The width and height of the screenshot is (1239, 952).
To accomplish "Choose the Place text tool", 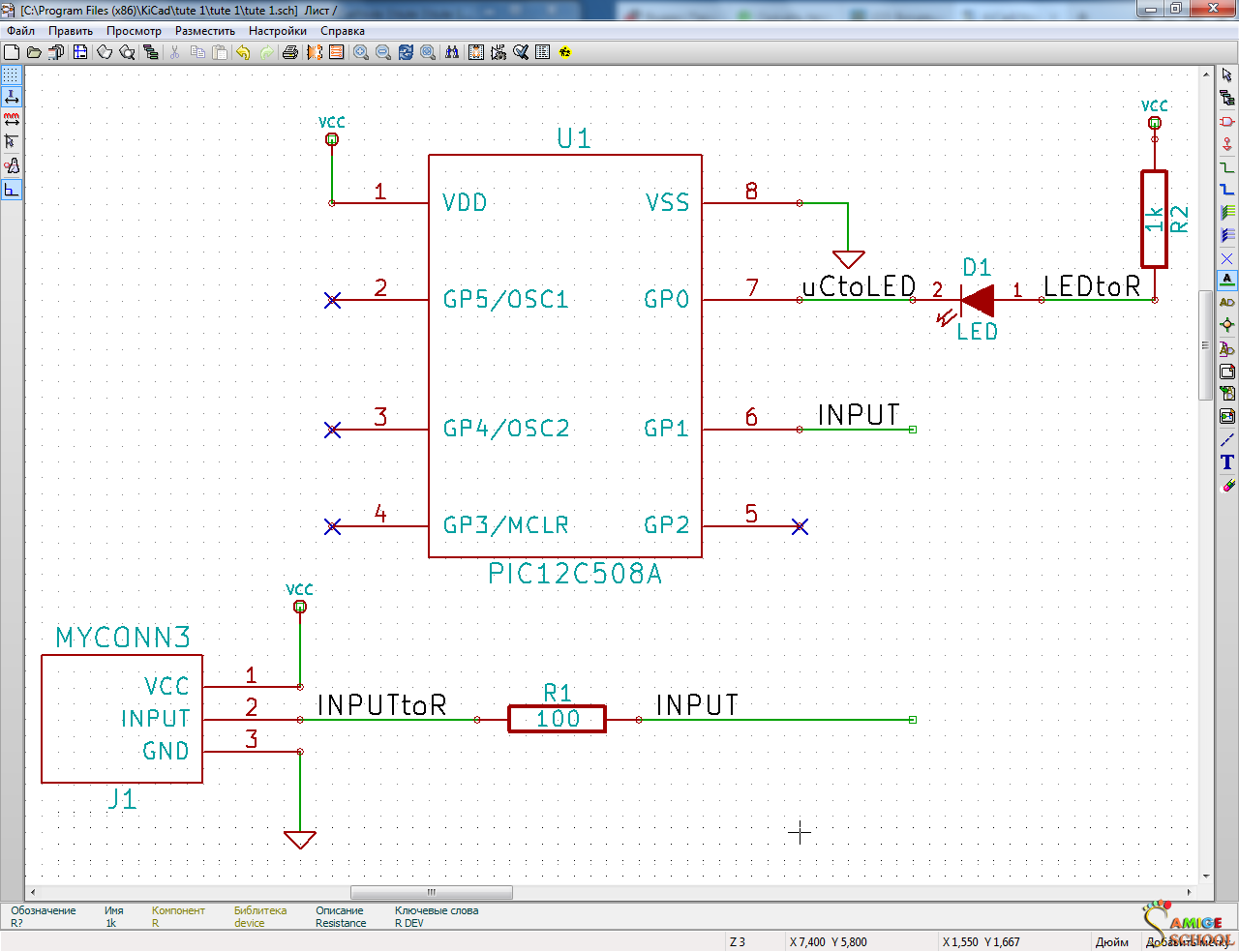I will point(1227,462).
